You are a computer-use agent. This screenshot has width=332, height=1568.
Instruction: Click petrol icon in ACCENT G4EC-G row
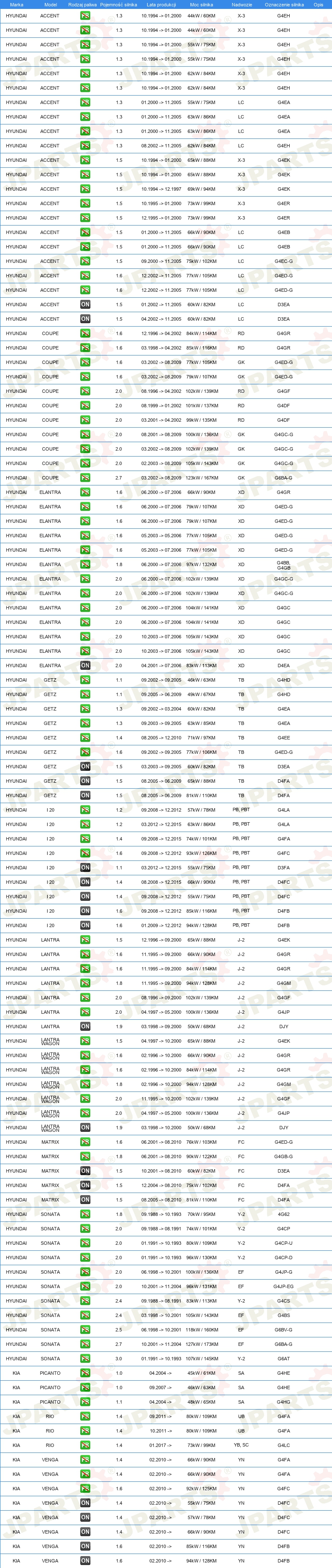(x=85, y=261)
